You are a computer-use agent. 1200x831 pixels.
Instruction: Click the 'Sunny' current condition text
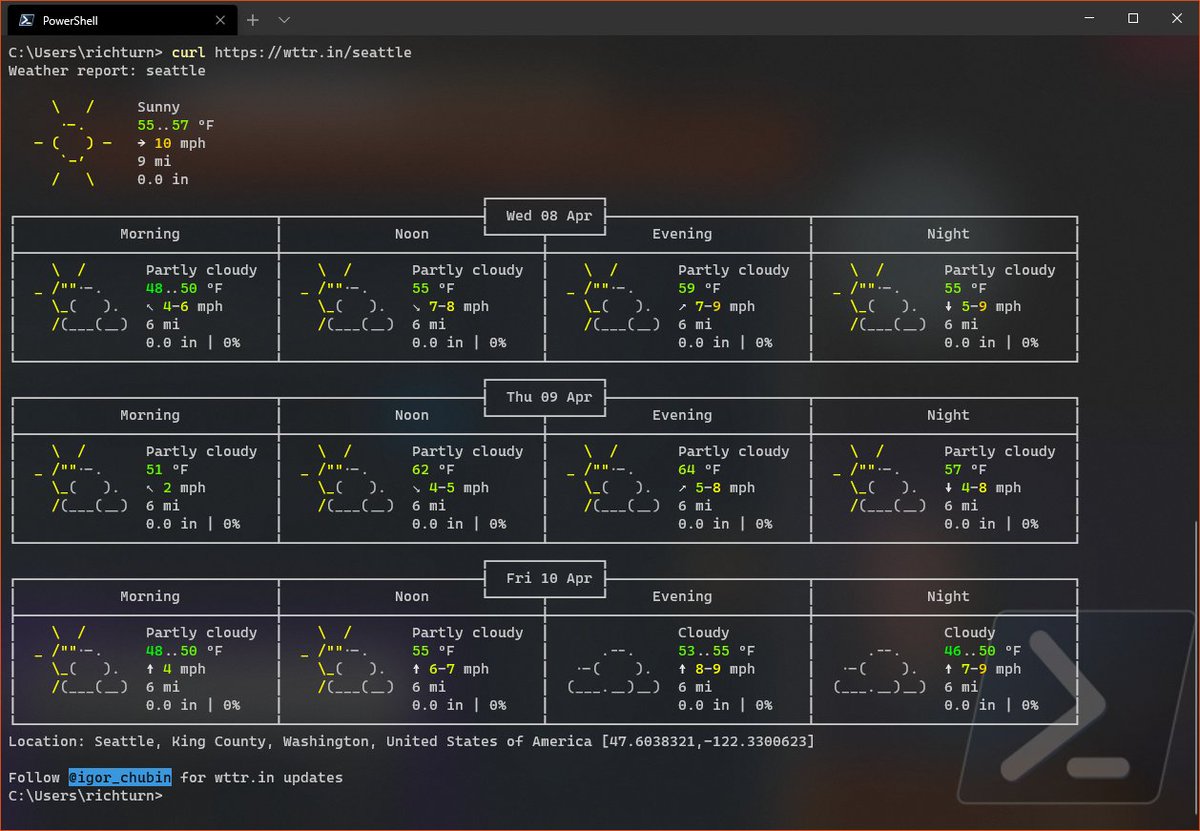(x=159, y=107)
